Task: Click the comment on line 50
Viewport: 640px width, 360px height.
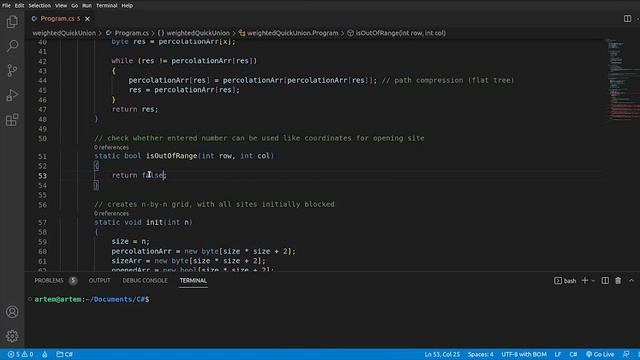Action: point(259,138)
